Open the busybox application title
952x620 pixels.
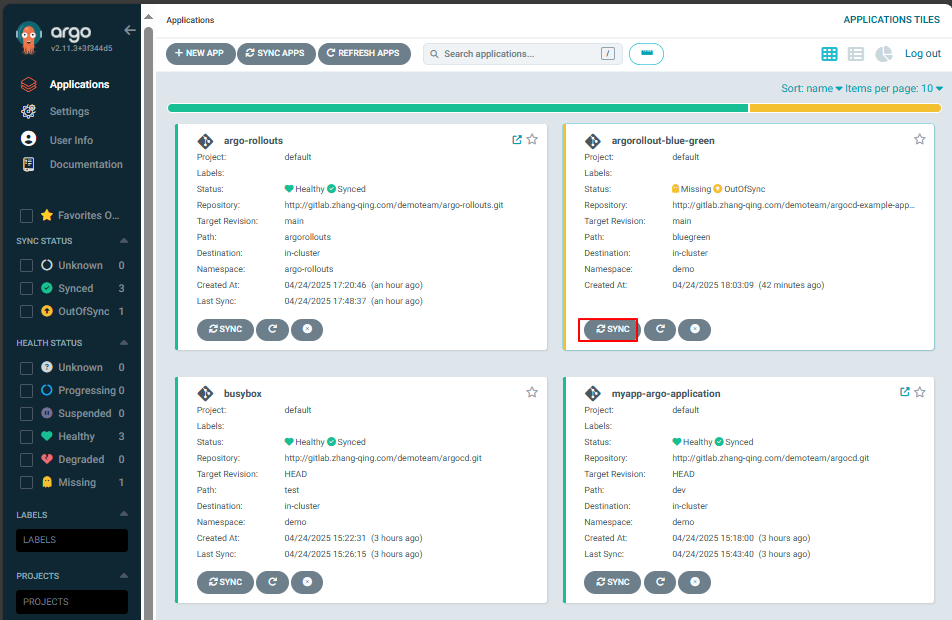coord(243,393)
